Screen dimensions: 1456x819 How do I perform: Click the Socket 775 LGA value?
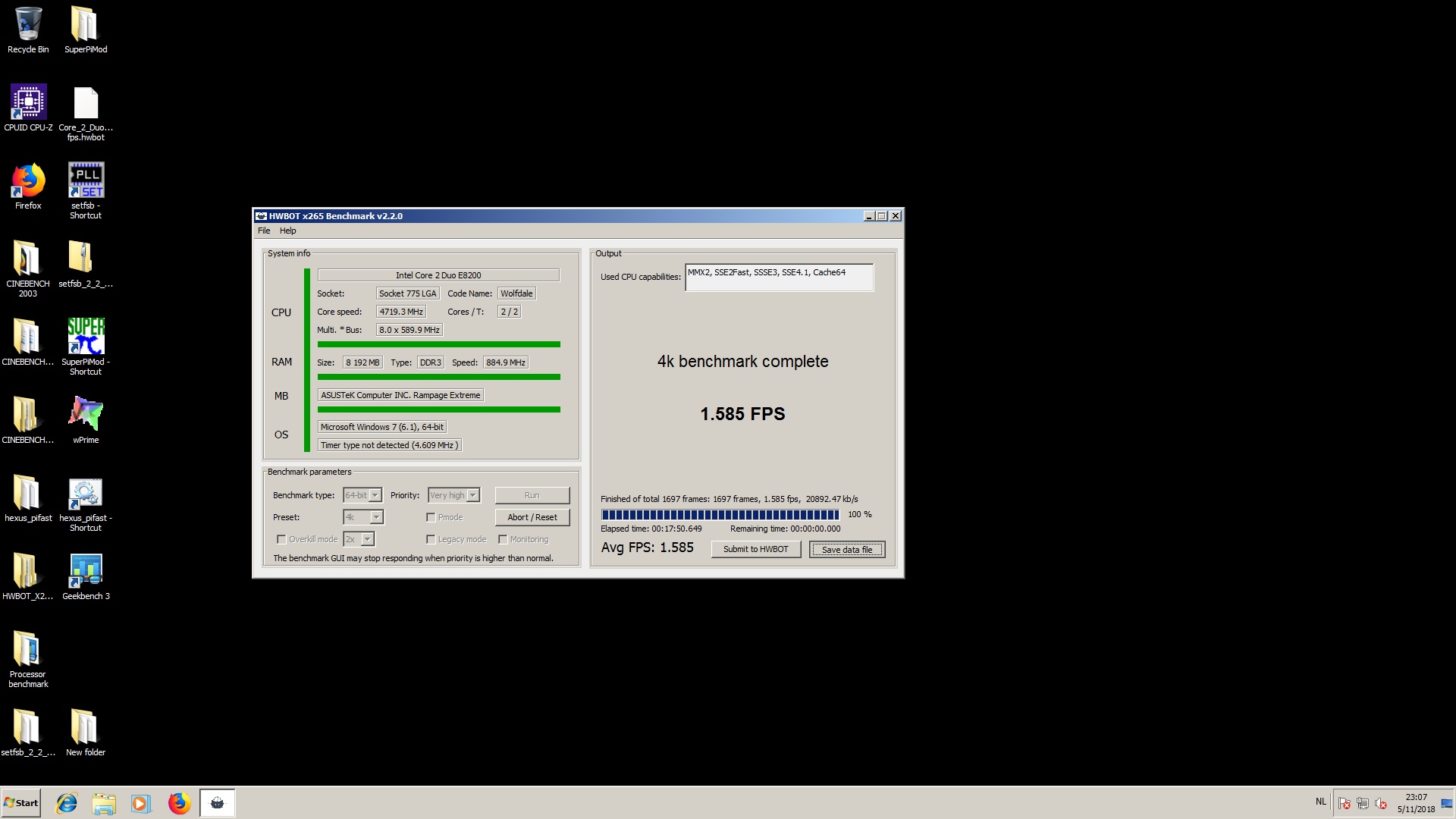click(408, 294)
